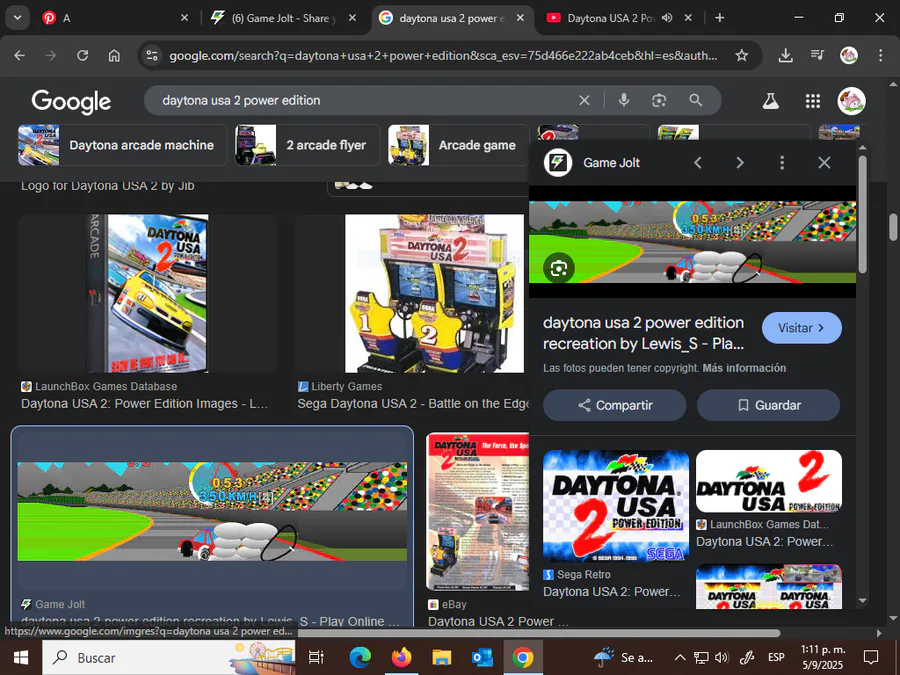Open the notifications center icon
The image size is (900, 675).
[x=871, y=657]
